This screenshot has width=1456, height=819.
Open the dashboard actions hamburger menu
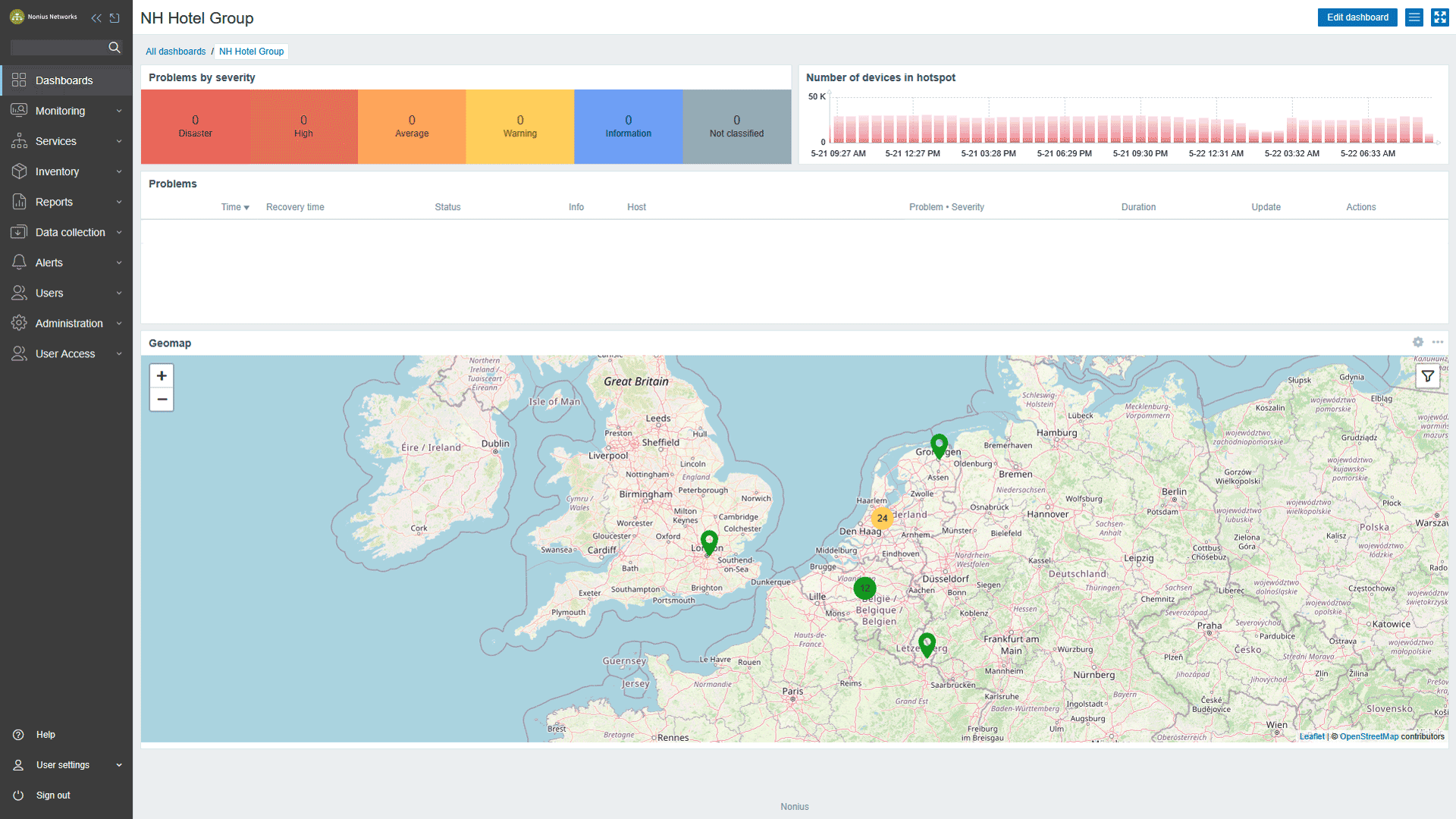pos(1414,17)
